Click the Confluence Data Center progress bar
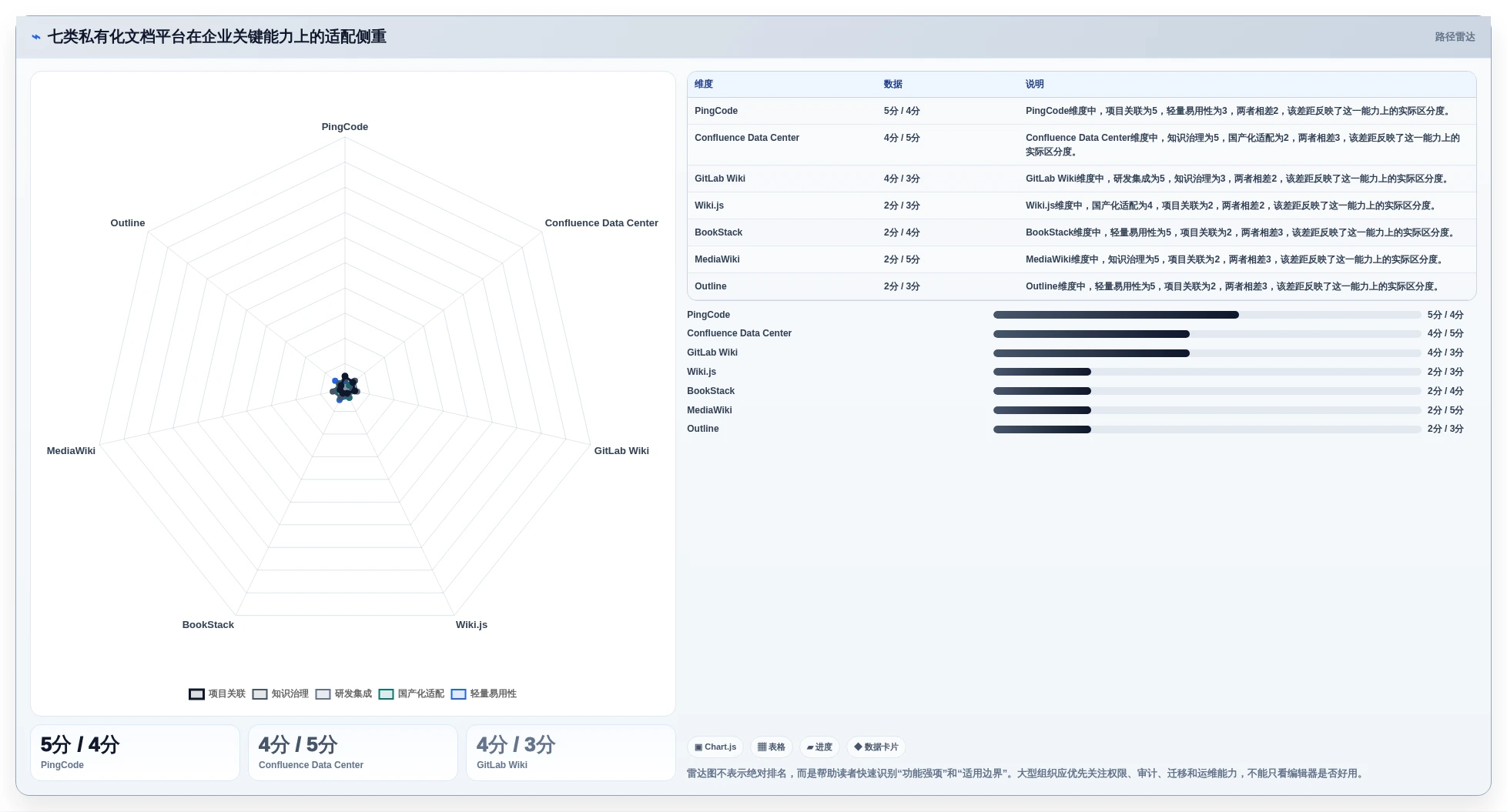 click(1207, 334)
